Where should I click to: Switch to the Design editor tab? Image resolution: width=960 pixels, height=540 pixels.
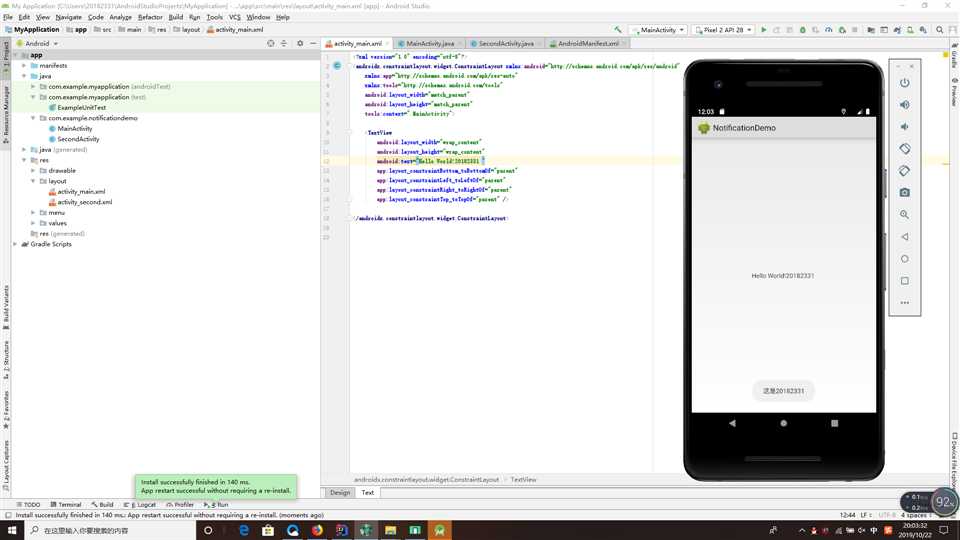[x=340, y=492]
